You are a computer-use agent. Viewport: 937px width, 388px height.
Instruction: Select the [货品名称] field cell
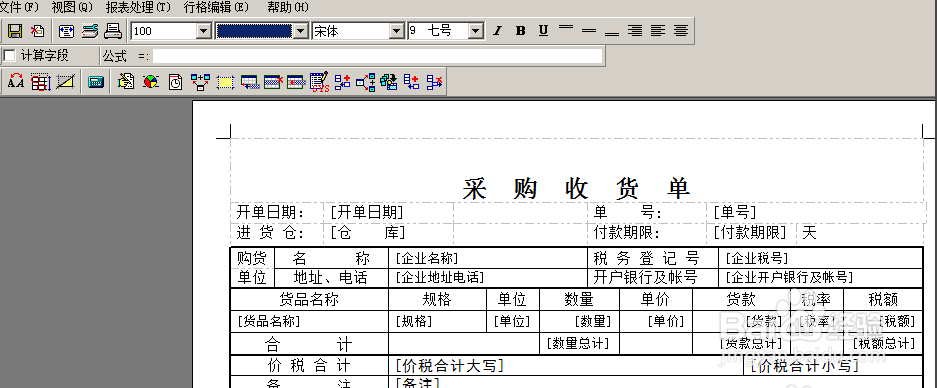tap(310, 322)
